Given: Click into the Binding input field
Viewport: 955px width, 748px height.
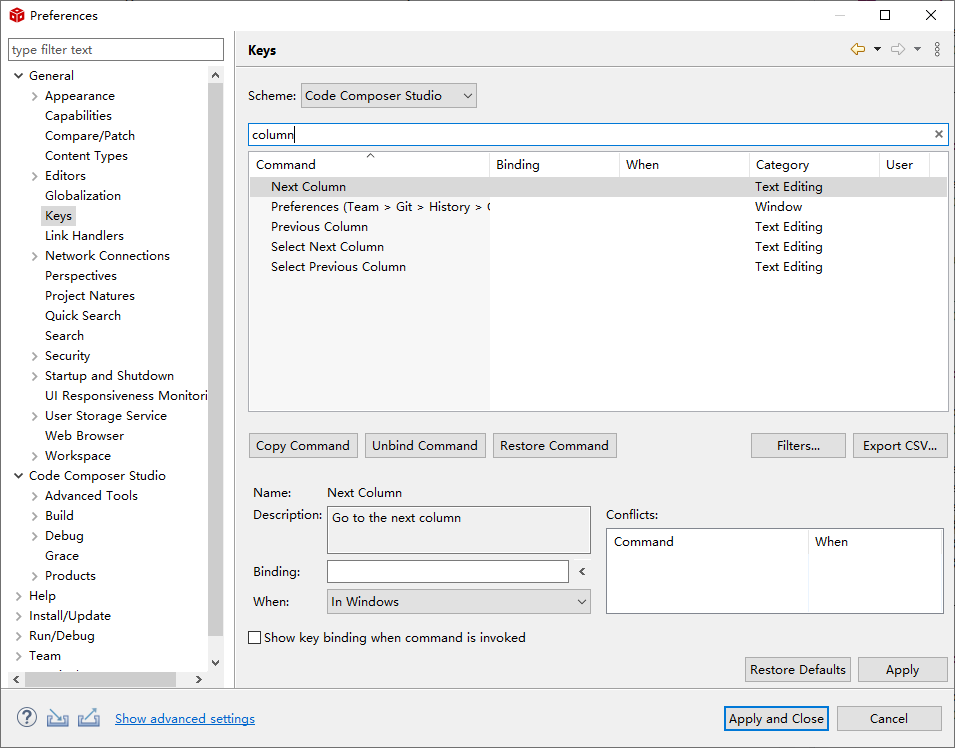Looking at the screenshot, I should pos(447,572).
